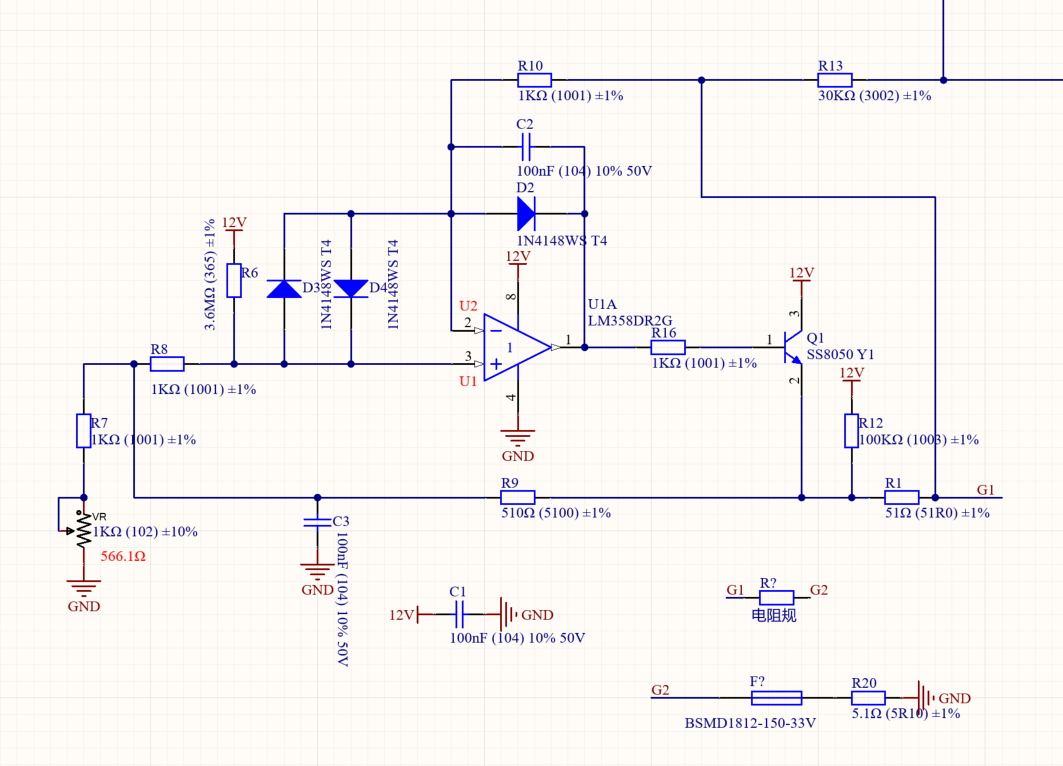This screenshot has width=1063, height=766.
Task: Click the 电阻规 label text
Action: point(774,615)
